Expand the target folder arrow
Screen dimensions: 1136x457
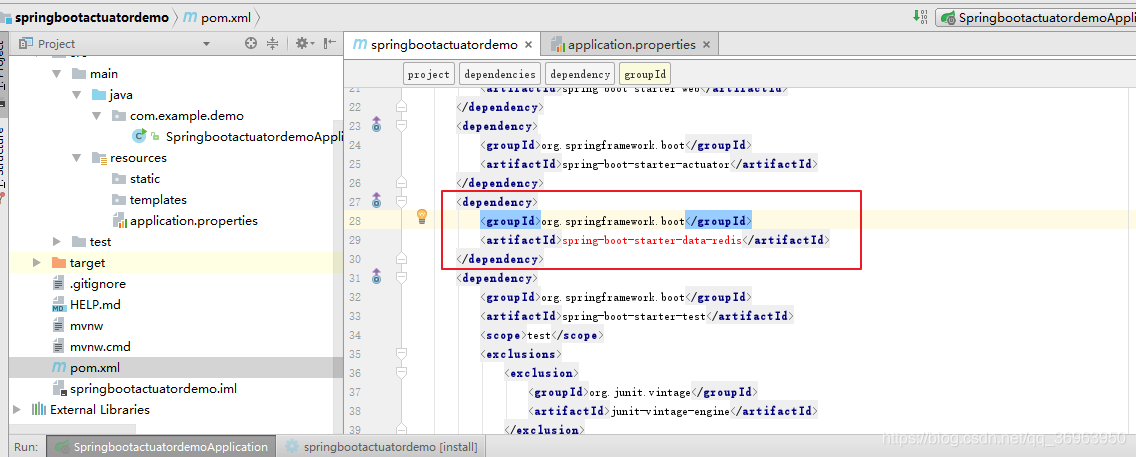pyautogui.click(x=37, y=263)
